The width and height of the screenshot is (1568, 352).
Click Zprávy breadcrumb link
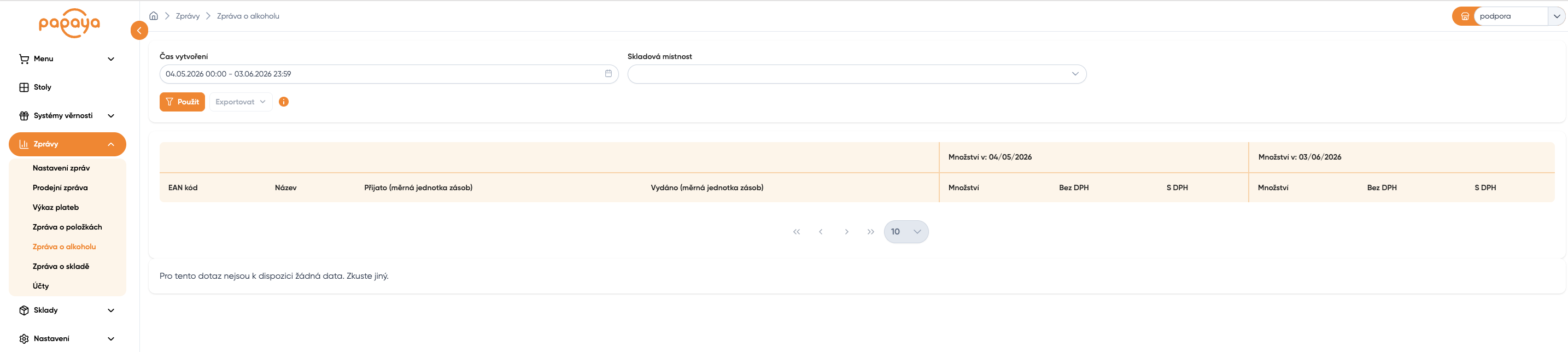188,16
